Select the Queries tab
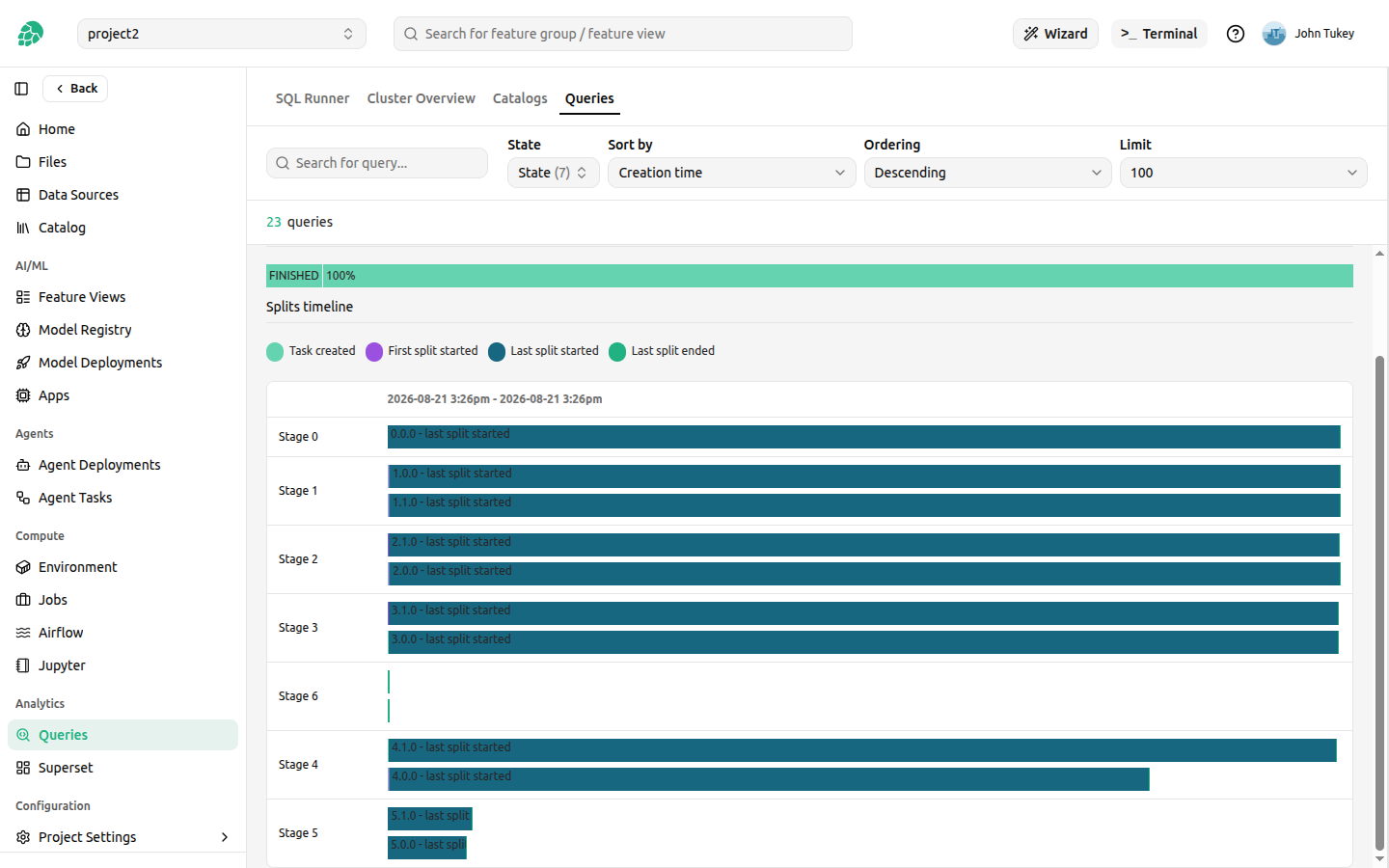The width and height of the screenshot is (1389, 868). point(589,98)
